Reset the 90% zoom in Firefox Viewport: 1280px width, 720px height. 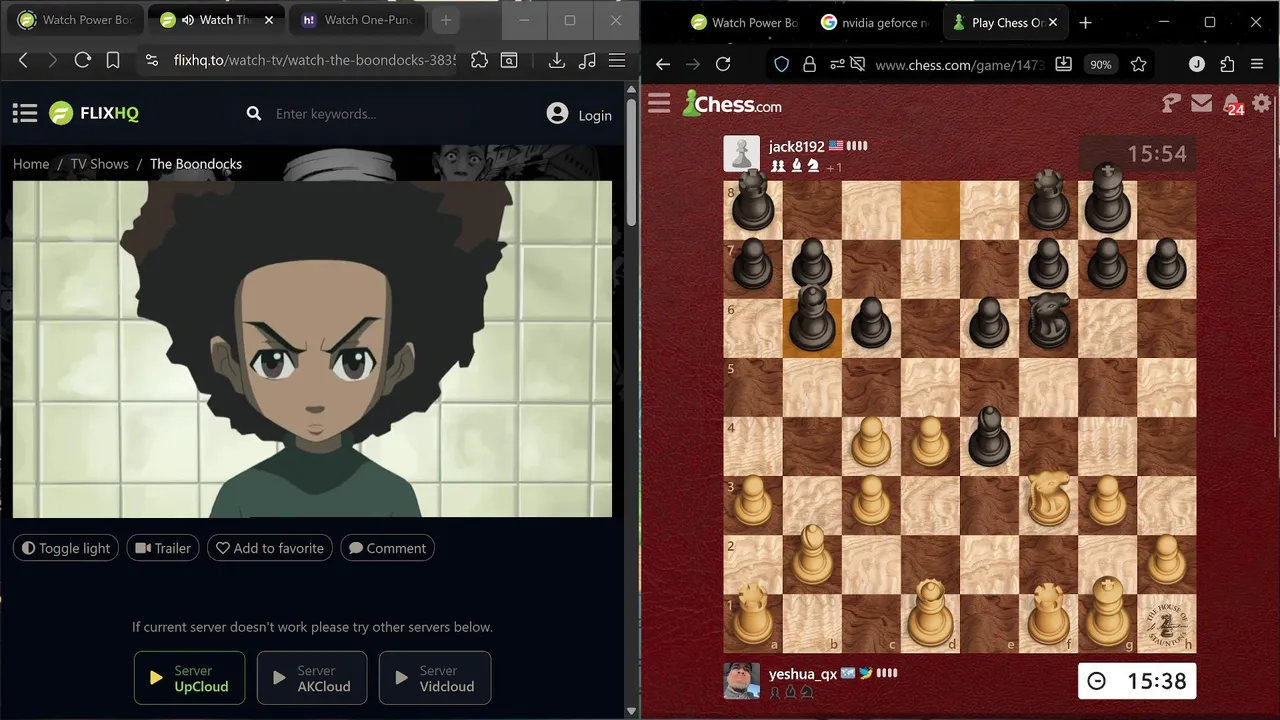point(1100,64)
